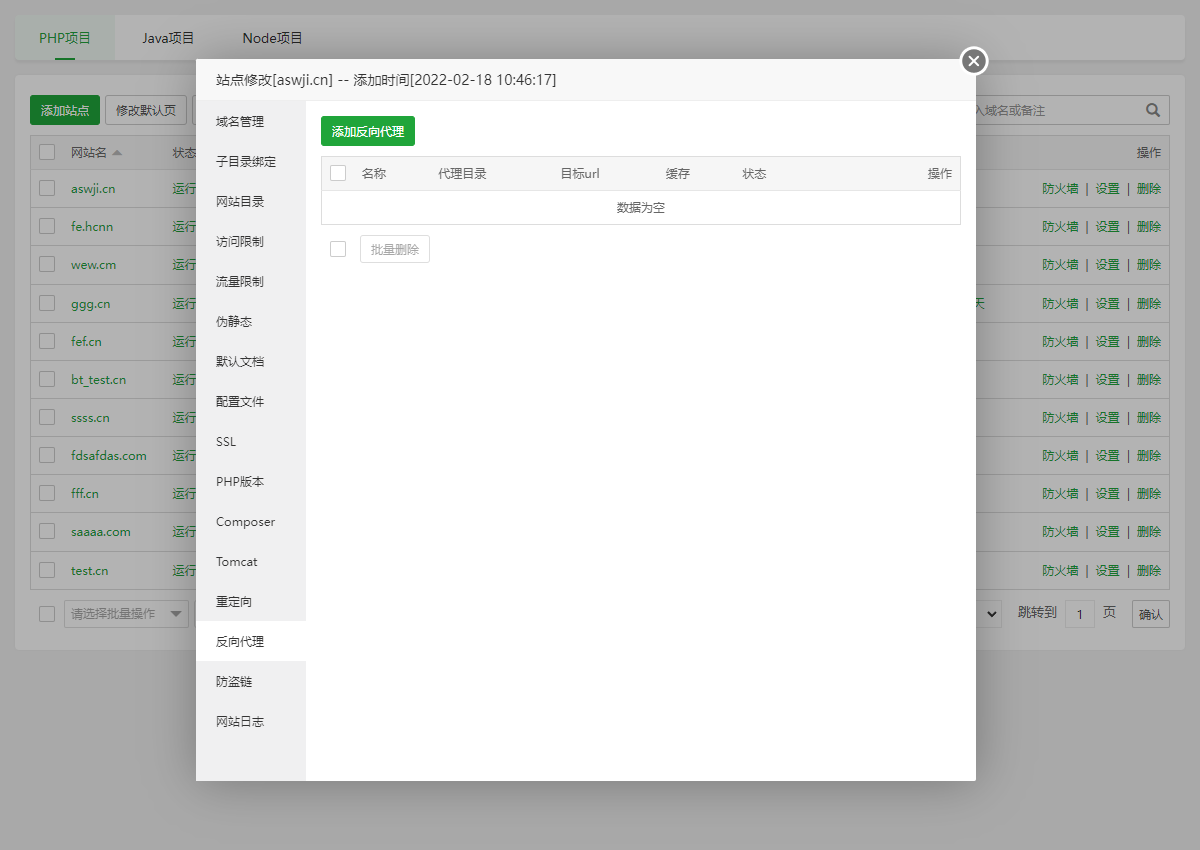The height and width of the screenshot is (850, 1200).
Task: Delete the test.cn site
Action: 1148,570
